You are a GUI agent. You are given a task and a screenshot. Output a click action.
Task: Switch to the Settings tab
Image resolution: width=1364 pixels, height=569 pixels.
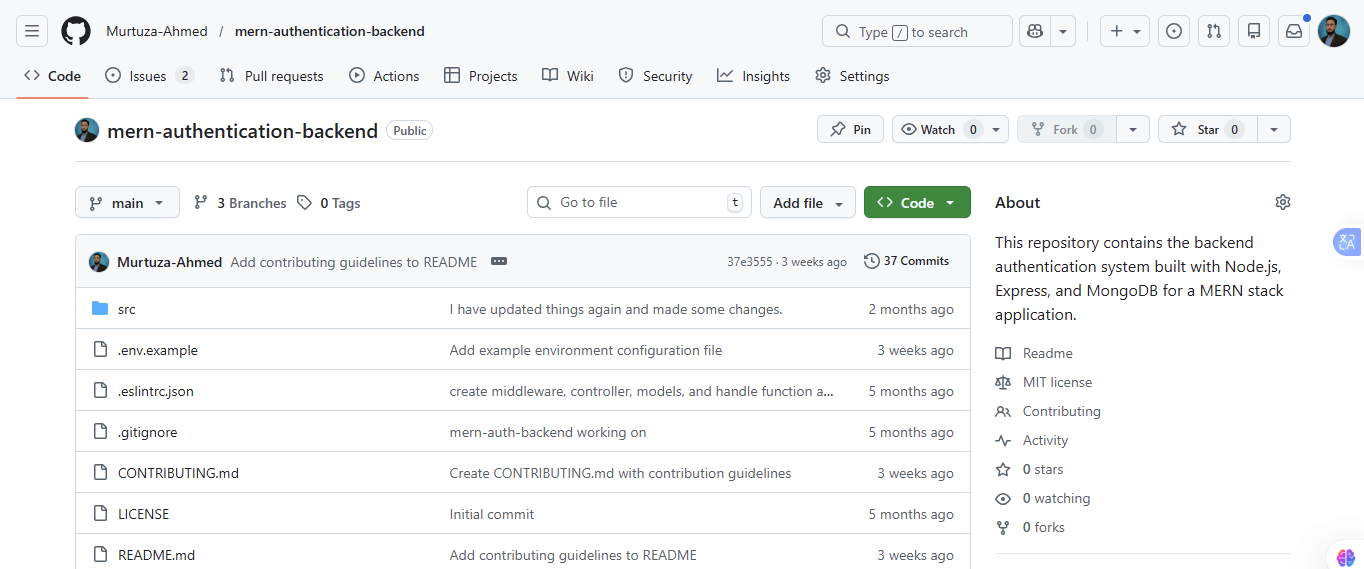(853, 76)
